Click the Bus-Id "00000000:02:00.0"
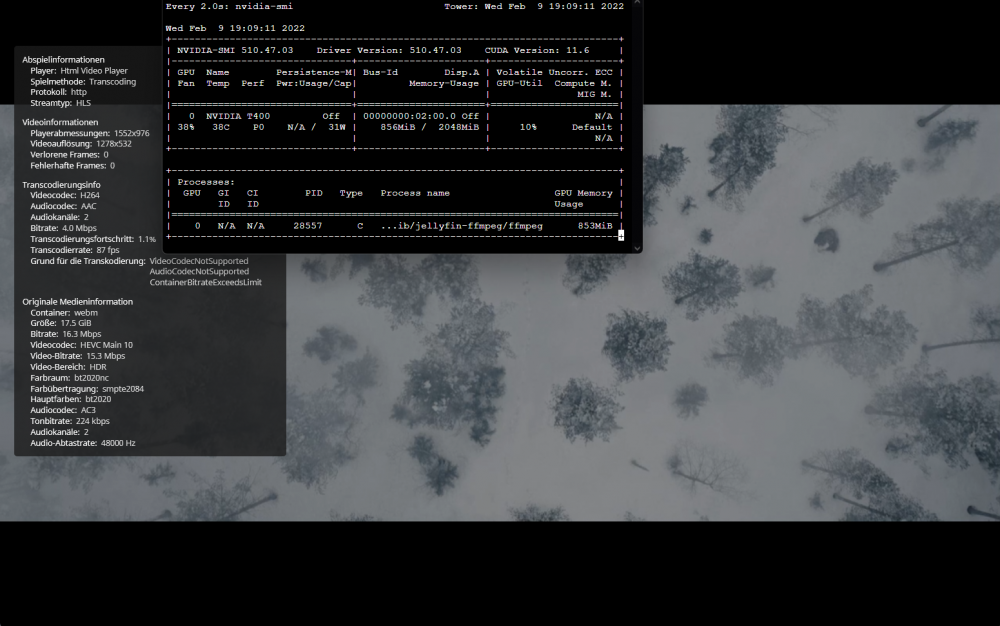Screen dimensions: 1000x626 pyautogui.click(x=409, y=116)
